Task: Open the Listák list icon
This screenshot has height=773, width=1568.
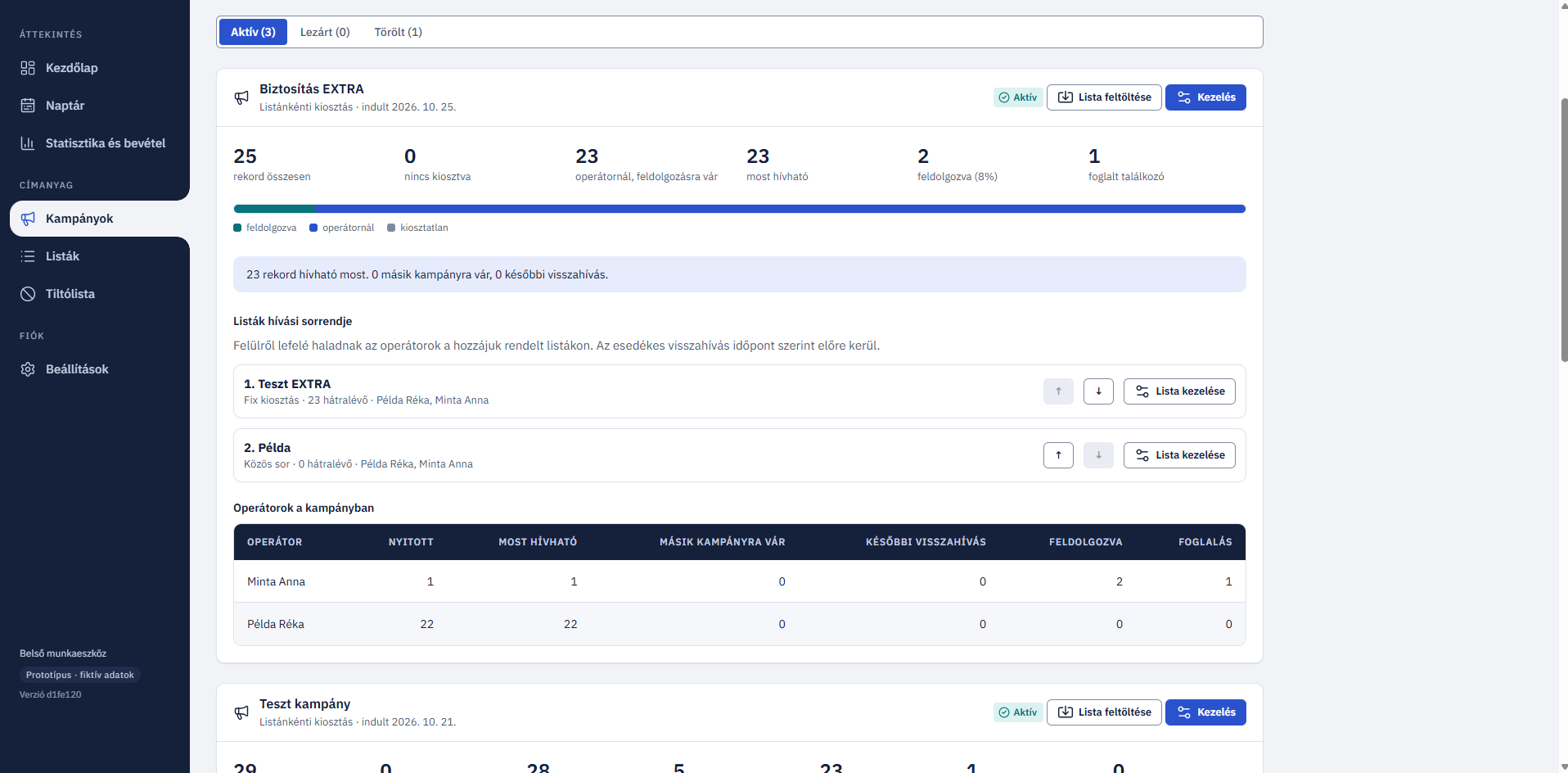Action: (28, 256)
